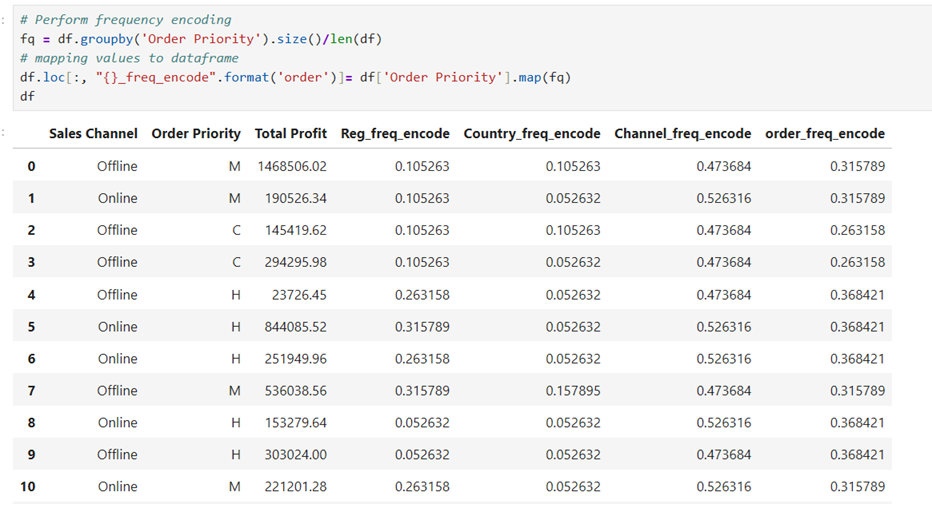Click the Sales Channel column header
Viewport: 932px width, 507px height.
tap(93, 134)
